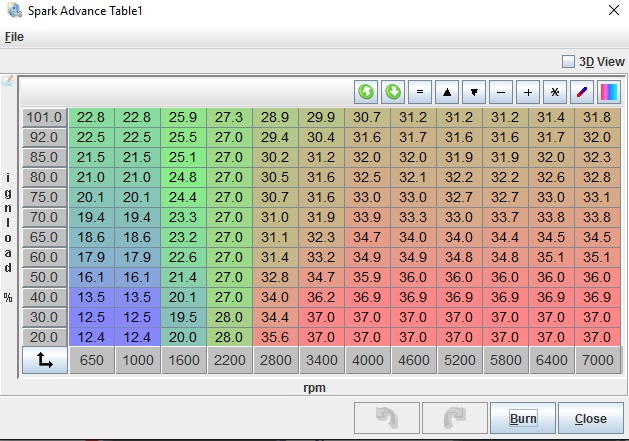Click the undo arrow button

point(387,418)
